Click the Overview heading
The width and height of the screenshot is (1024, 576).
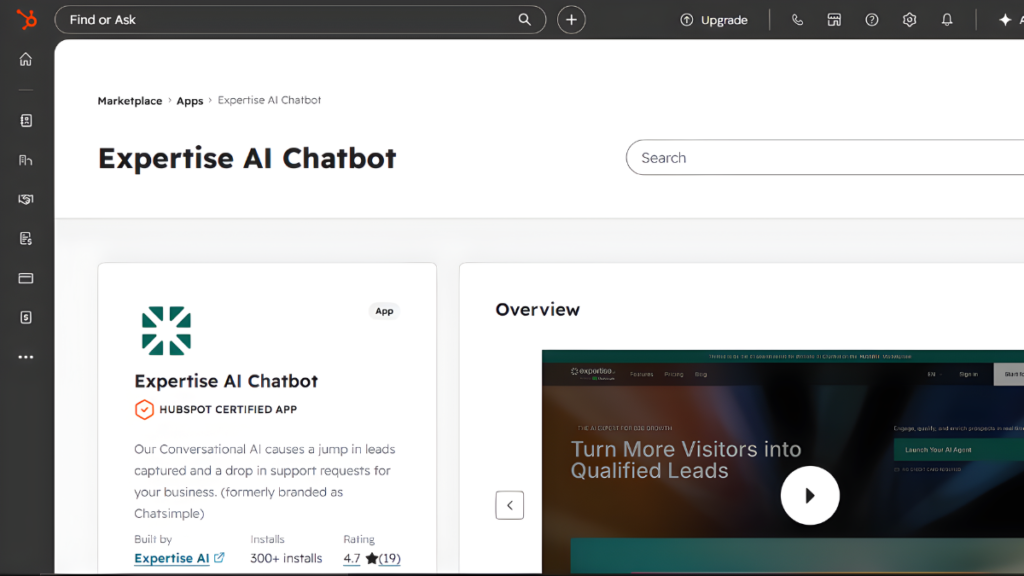pos(537,310)
